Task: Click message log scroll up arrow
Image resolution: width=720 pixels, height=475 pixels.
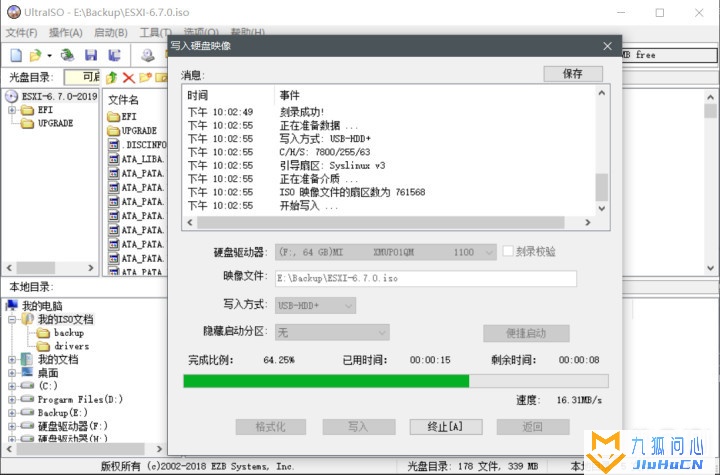Action: [602, 93]
